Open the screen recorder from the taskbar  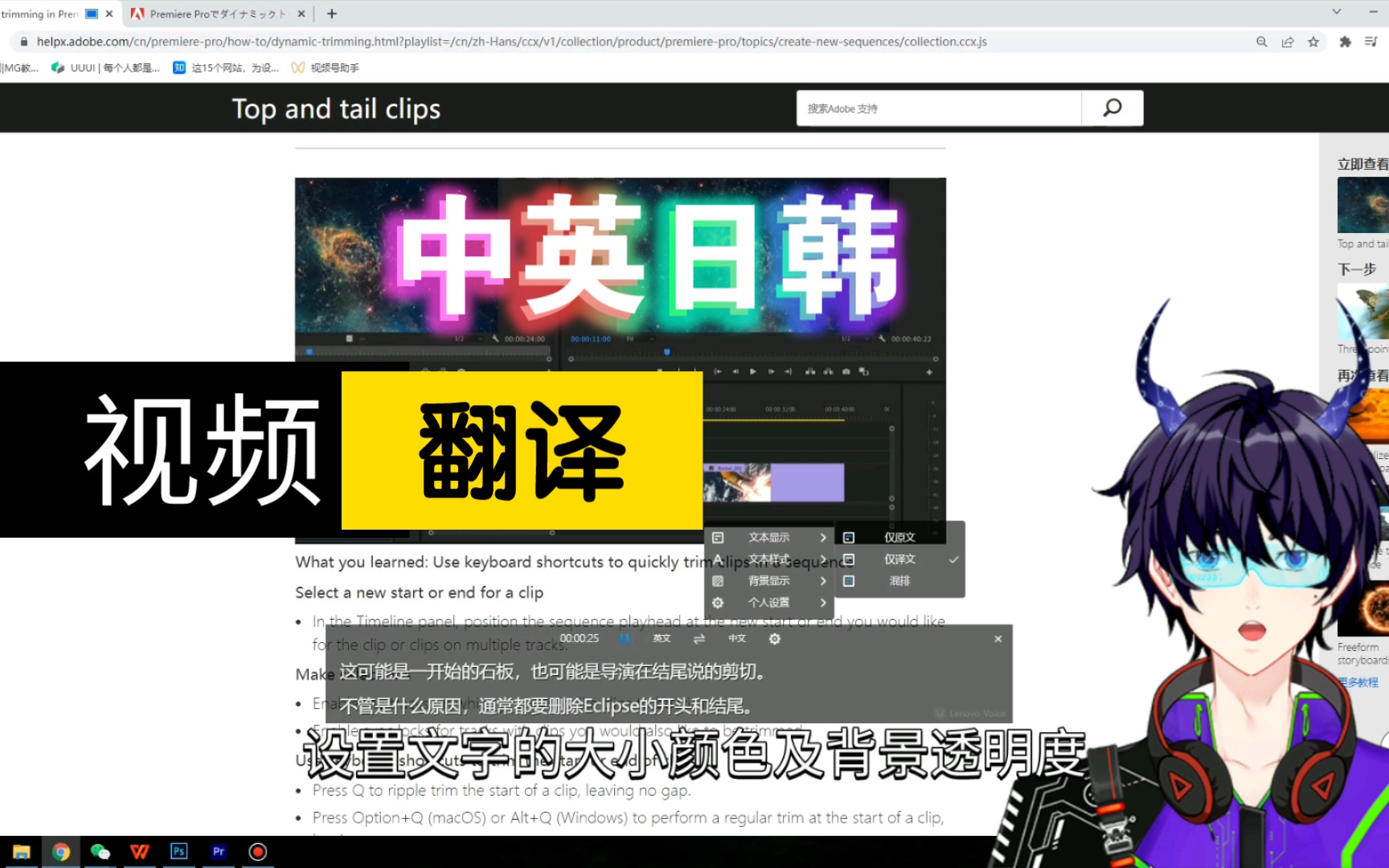(x=257, y=852)
